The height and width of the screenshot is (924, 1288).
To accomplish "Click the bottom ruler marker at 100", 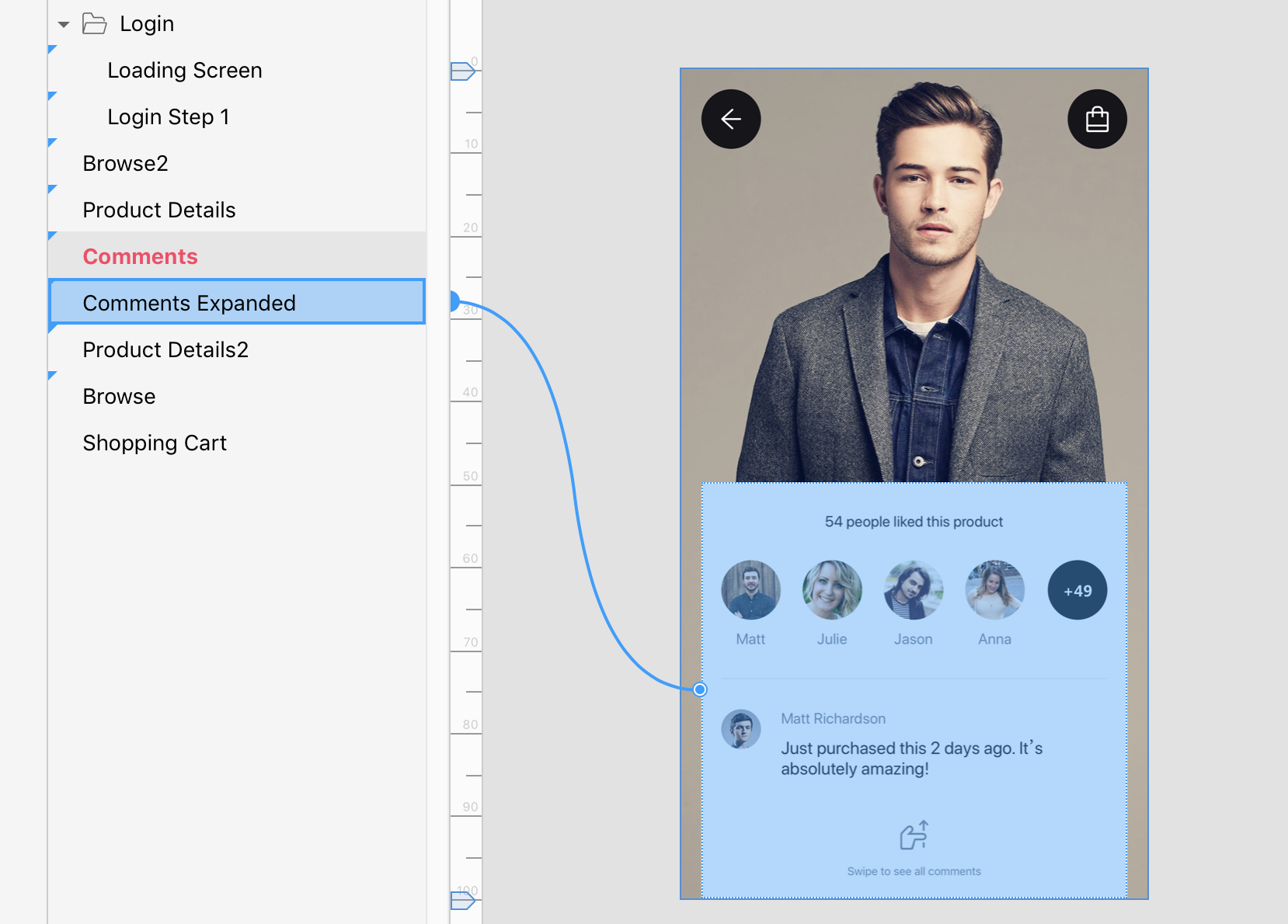I will click(463, 901).
